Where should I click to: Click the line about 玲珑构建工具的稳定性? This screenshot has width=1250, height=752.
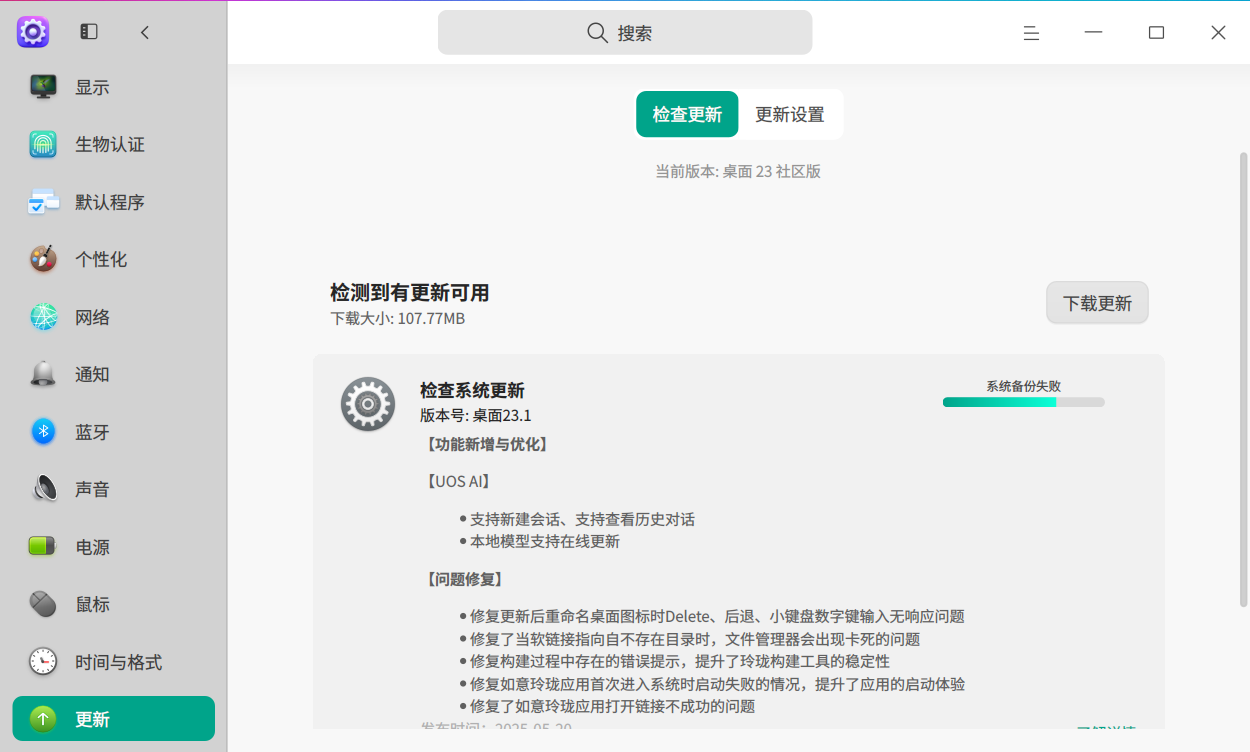[680, 661]
